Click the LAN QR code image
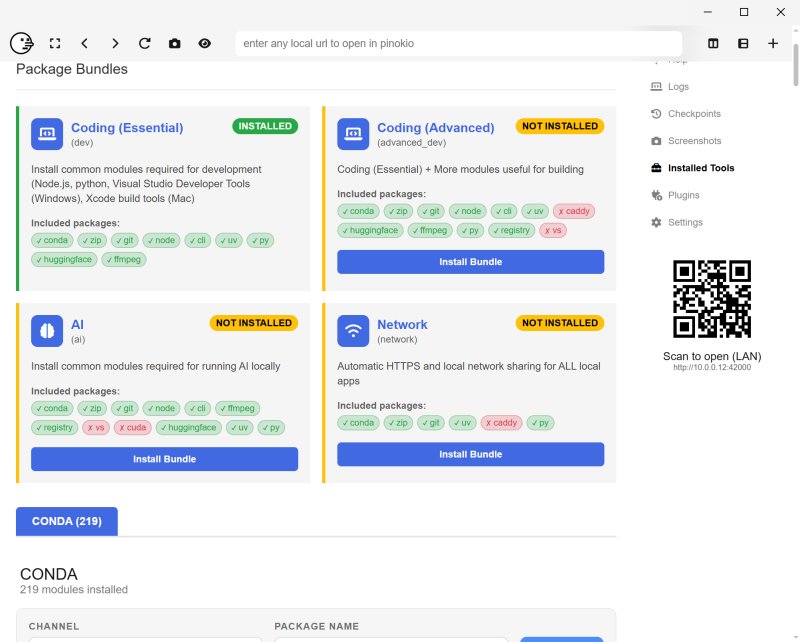Image resolution: width=800 pixels, height=642 pixels. tap(712, 299)
